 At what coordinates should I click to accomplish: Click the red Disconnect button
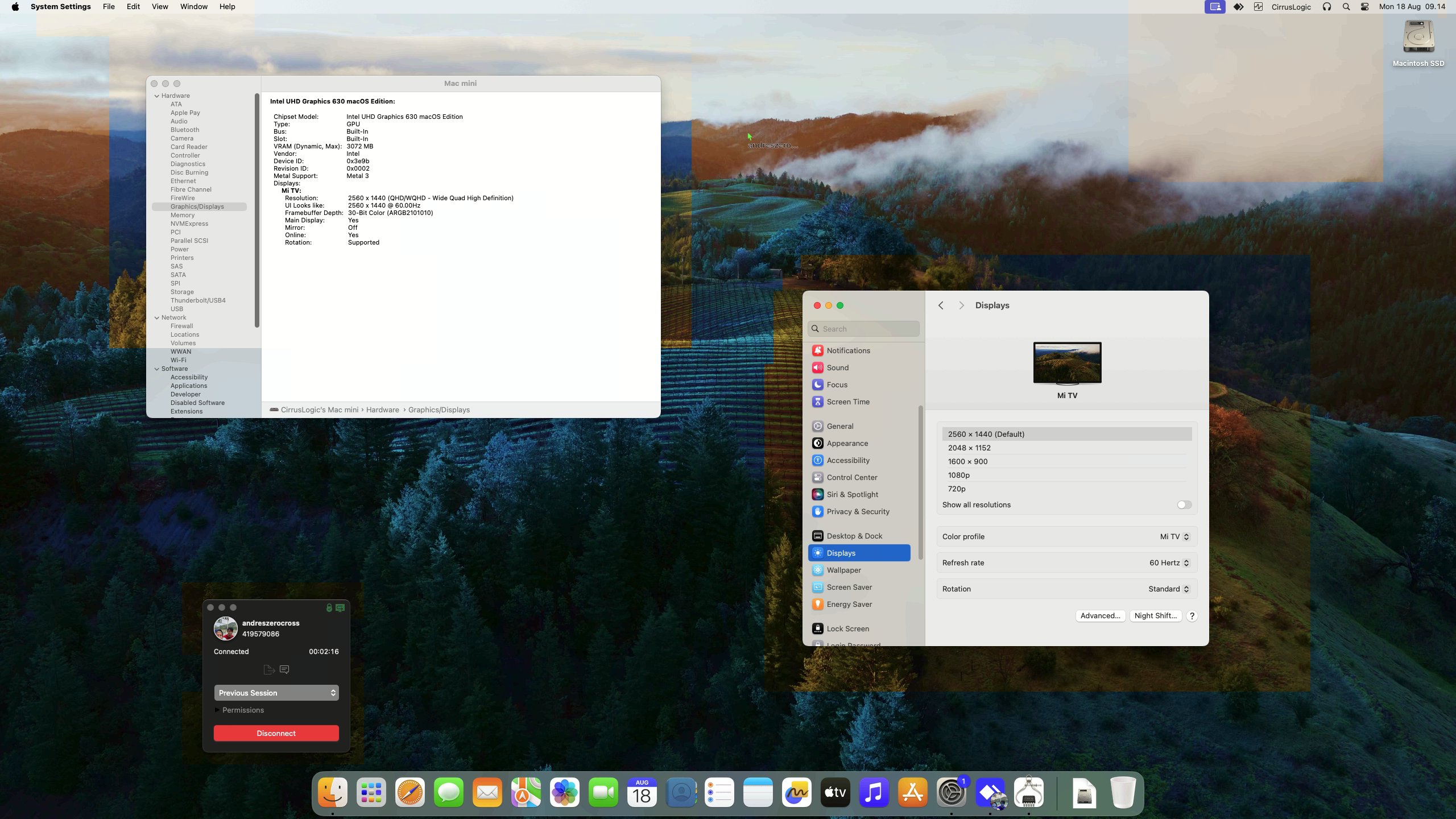click(276, 733)
